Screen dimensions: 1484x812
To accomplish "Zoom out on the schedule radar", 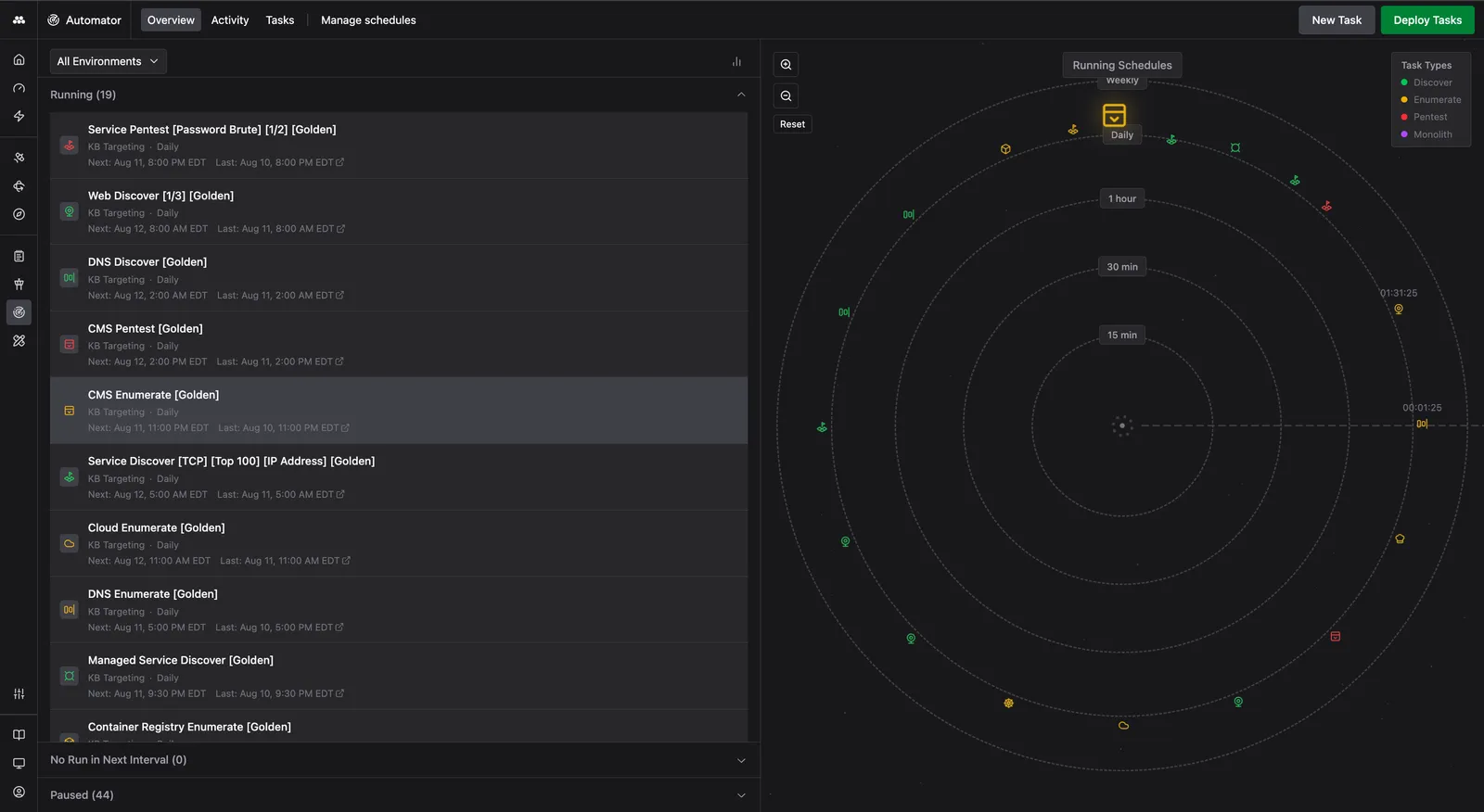I will tap(786, 96).
